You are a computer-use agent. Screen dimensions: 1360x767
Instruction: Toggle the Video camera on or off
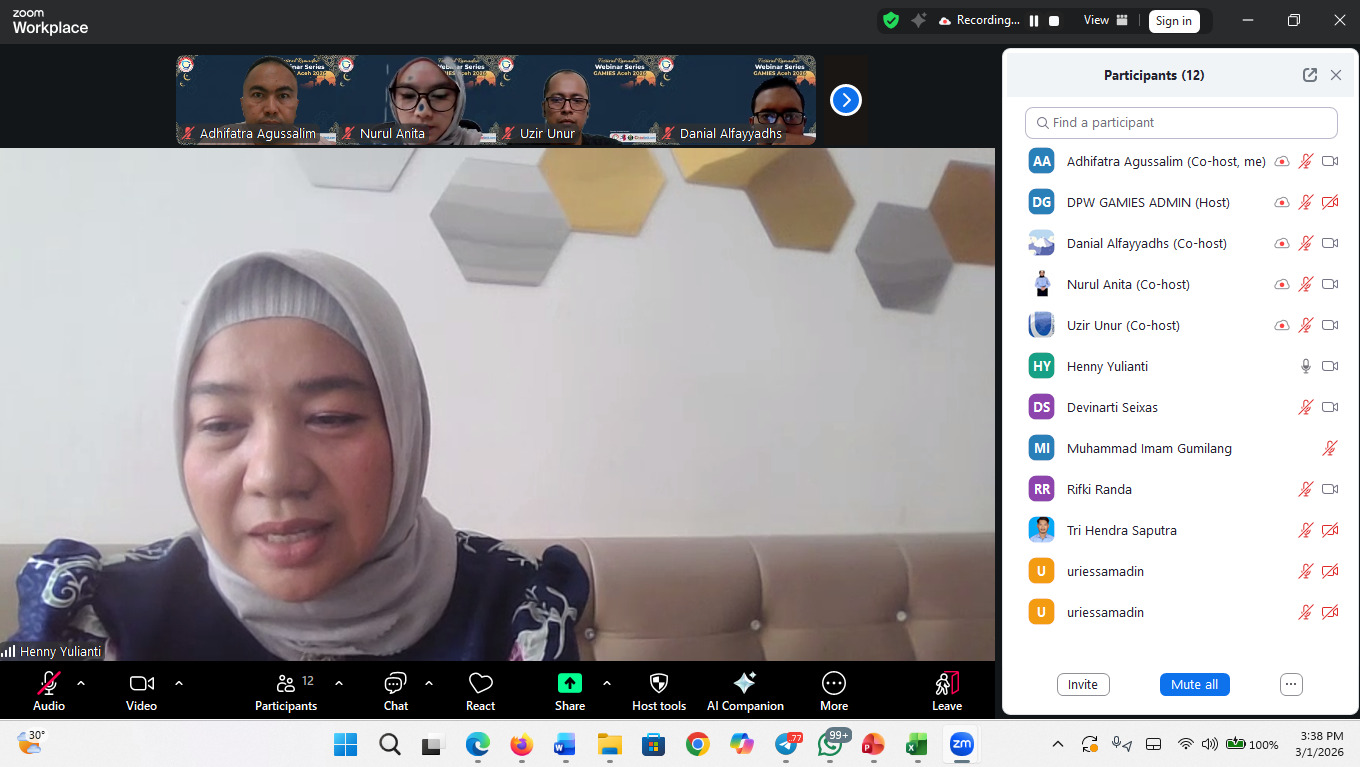click(141, 684)
